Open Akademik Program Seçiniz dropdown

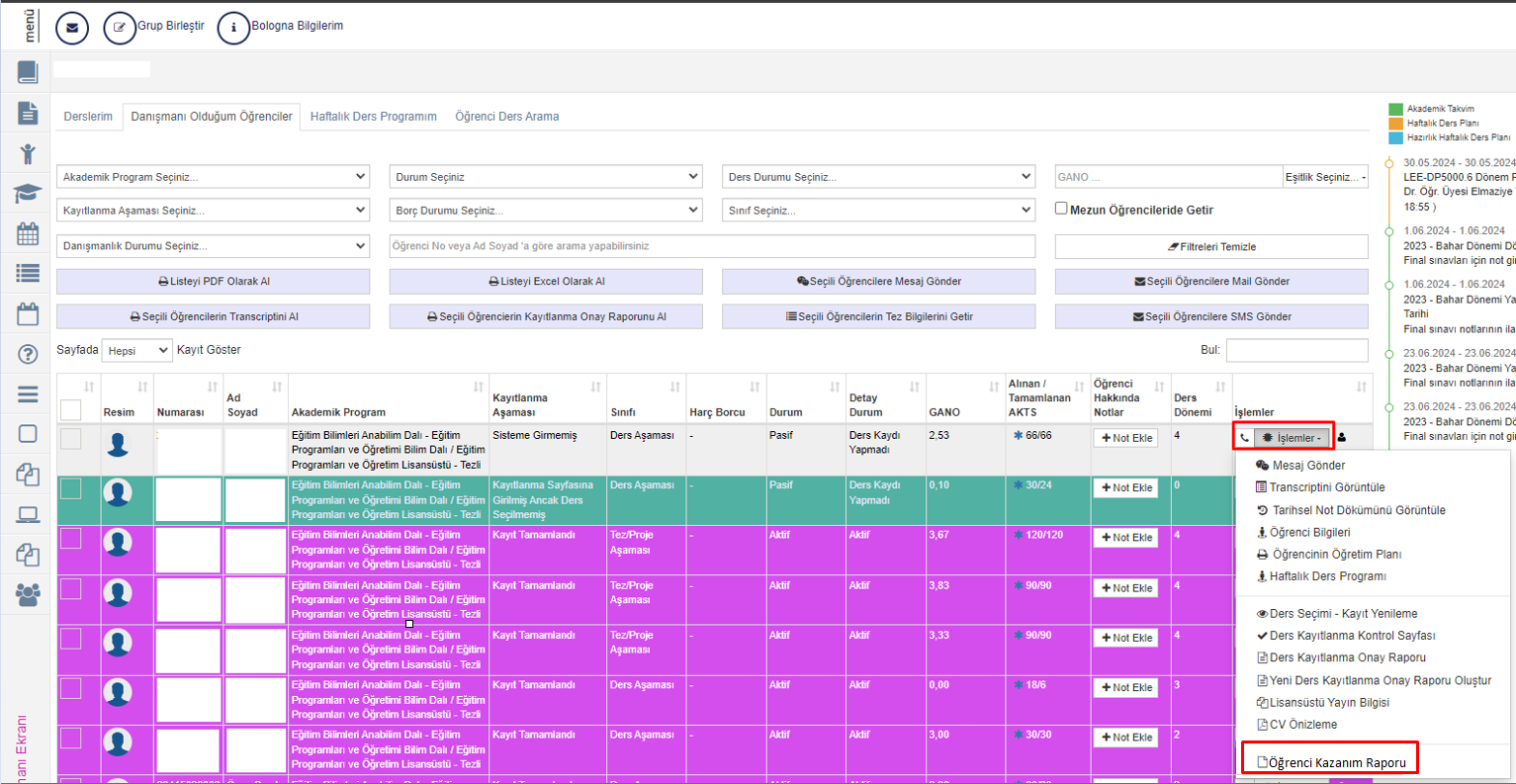point(213,177)
